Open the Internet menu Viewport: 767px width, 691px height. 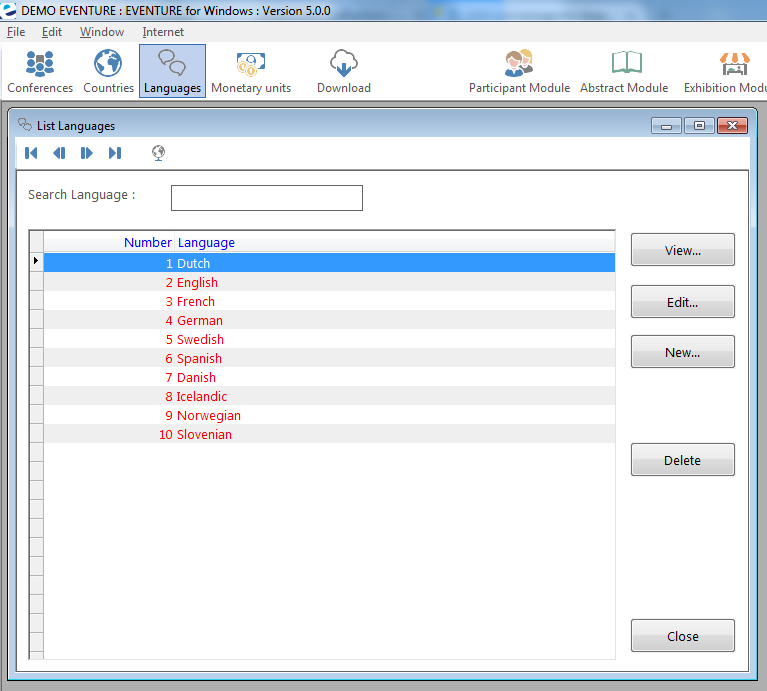click(x=163, y=32)
